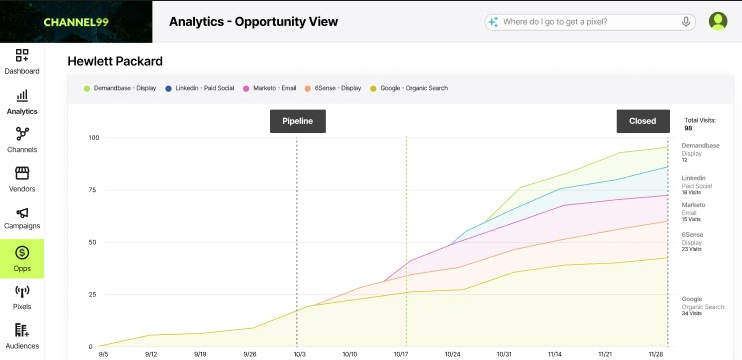
Task: Focus the 'Where do I go' search field
Action: pos(590,22)
